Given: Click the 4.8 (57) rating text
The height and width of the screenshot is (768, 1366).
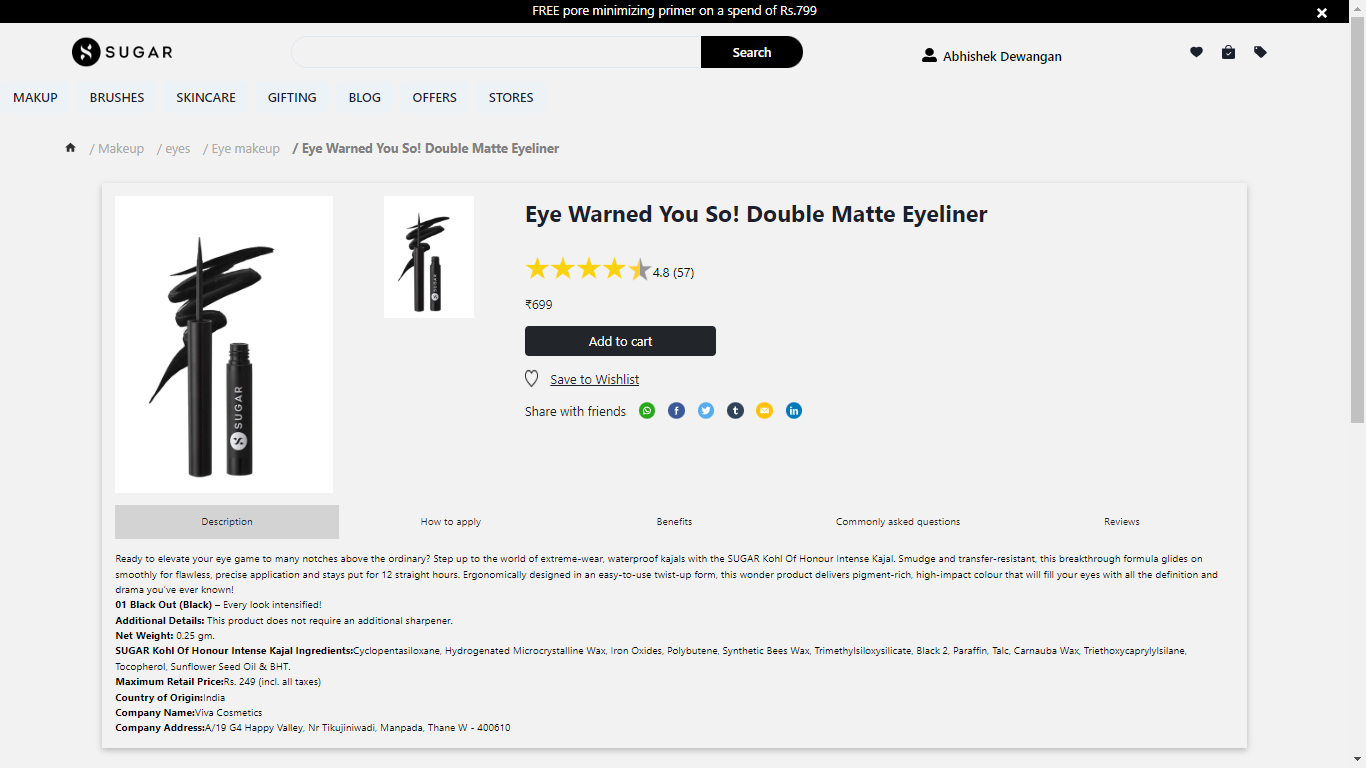Looking at the screenshot, I should point(673,272).
